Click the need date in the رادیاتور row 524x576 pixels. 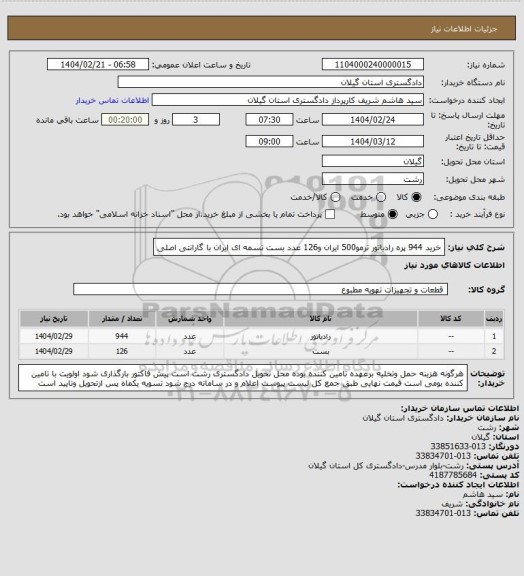click(54, 336)
